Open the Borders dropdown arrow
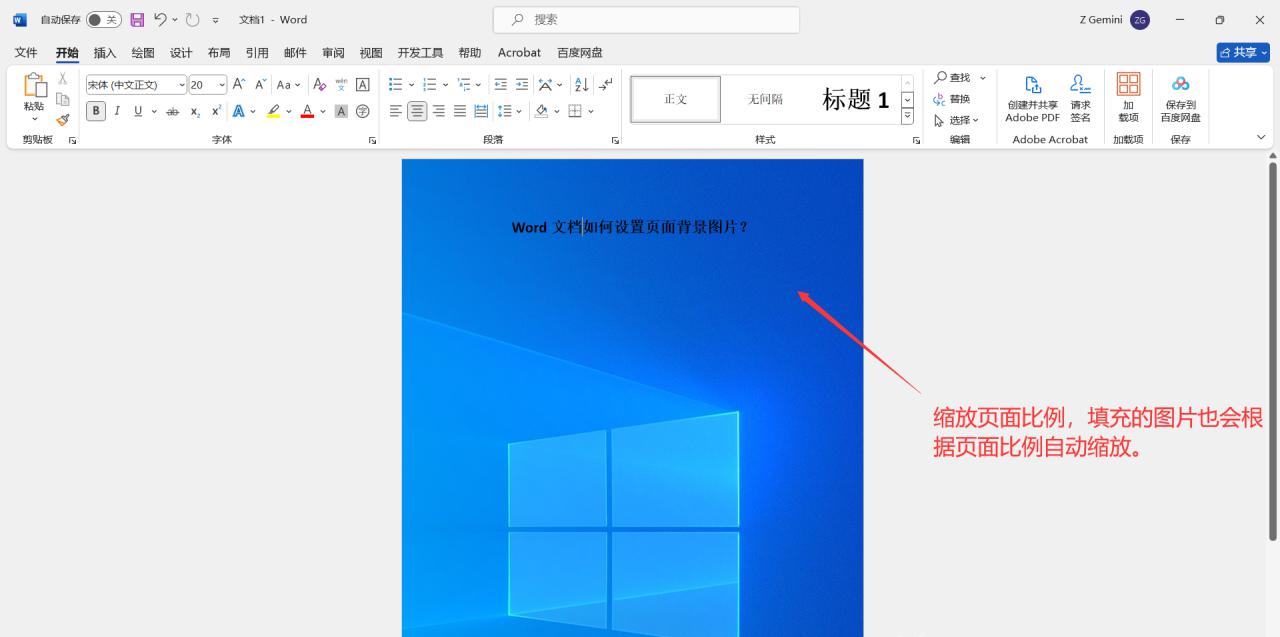 click(591, 111)
